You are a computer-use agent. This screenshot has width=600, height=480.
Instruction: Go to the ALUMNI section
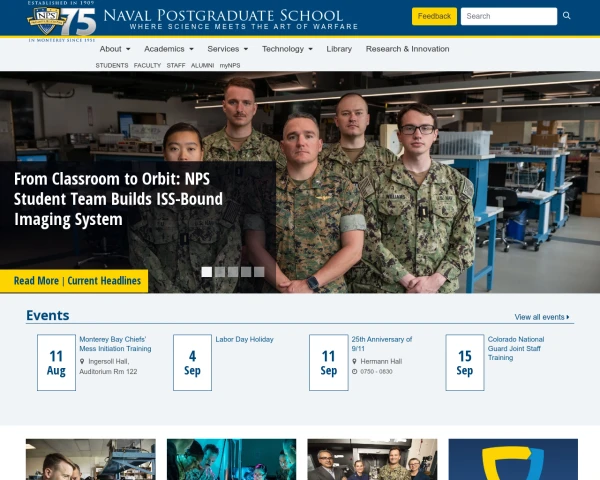pos(202,65)
